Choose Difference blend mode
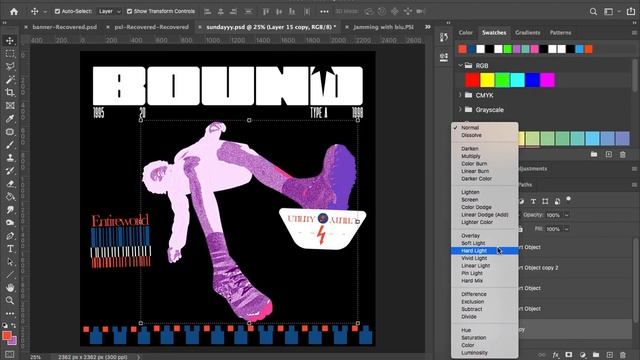Viewport: 640px width, 360px height. click(x=484, y=294)
